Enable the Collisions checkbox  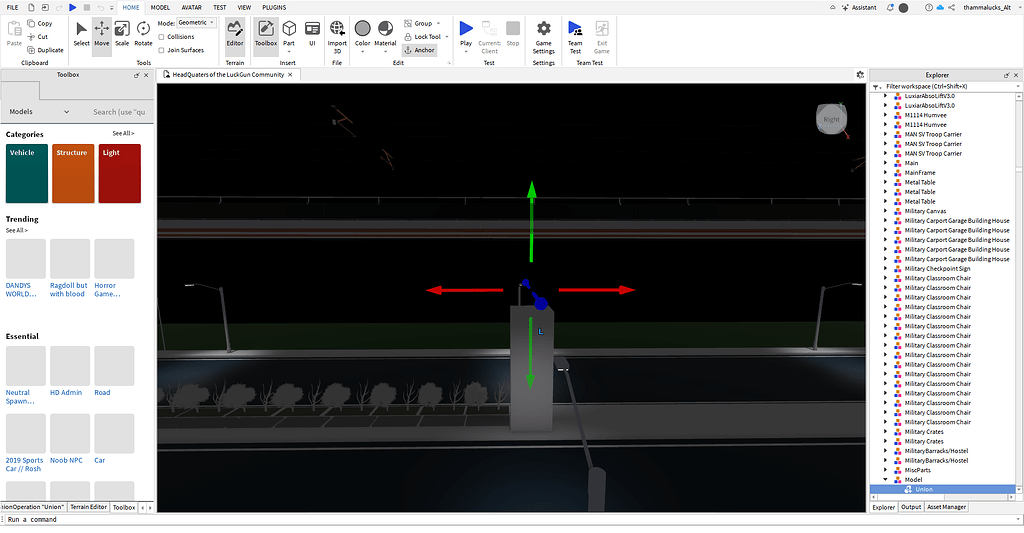161,37
